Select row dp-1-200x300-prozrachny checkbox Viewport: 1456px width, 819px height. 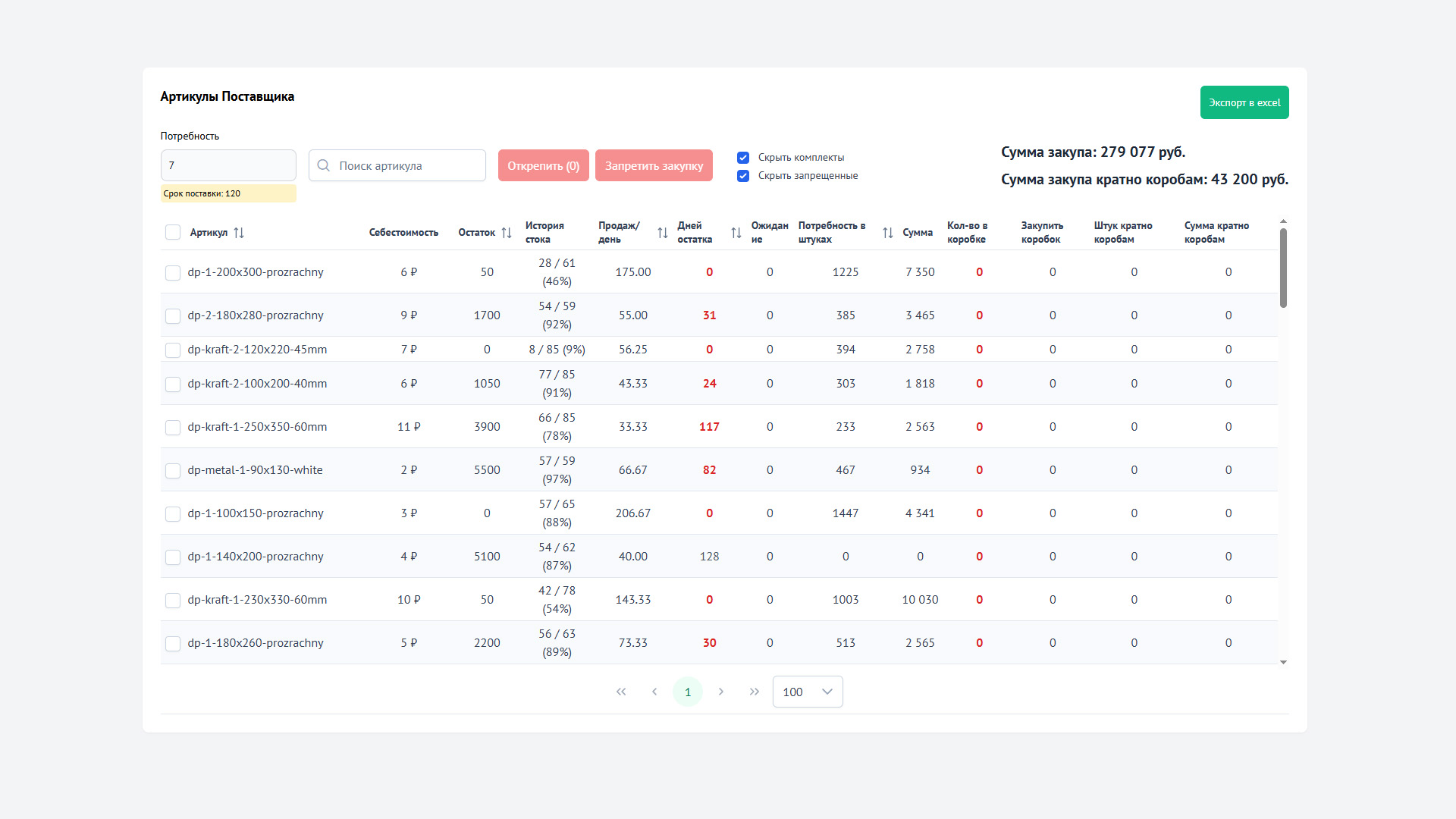[x=173, y=273]
